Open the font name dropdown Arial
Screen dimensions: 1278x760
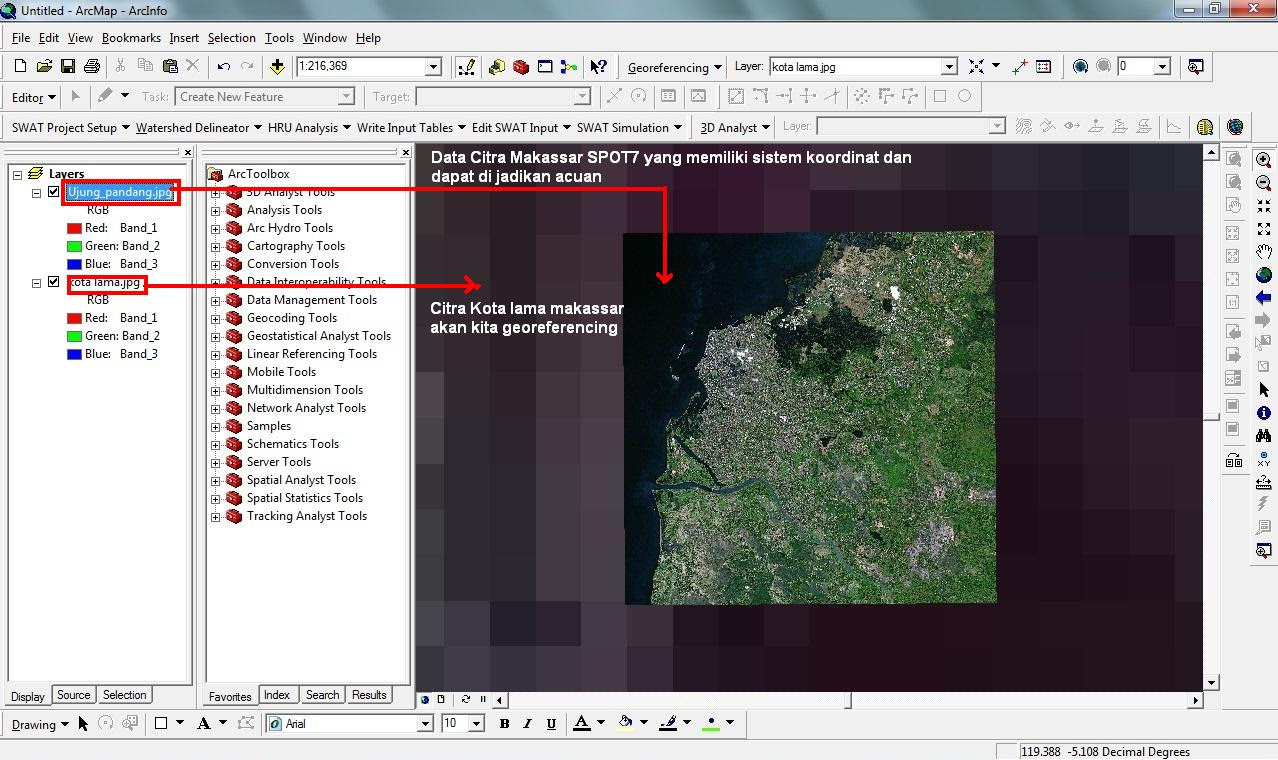[x=425, y=723]
